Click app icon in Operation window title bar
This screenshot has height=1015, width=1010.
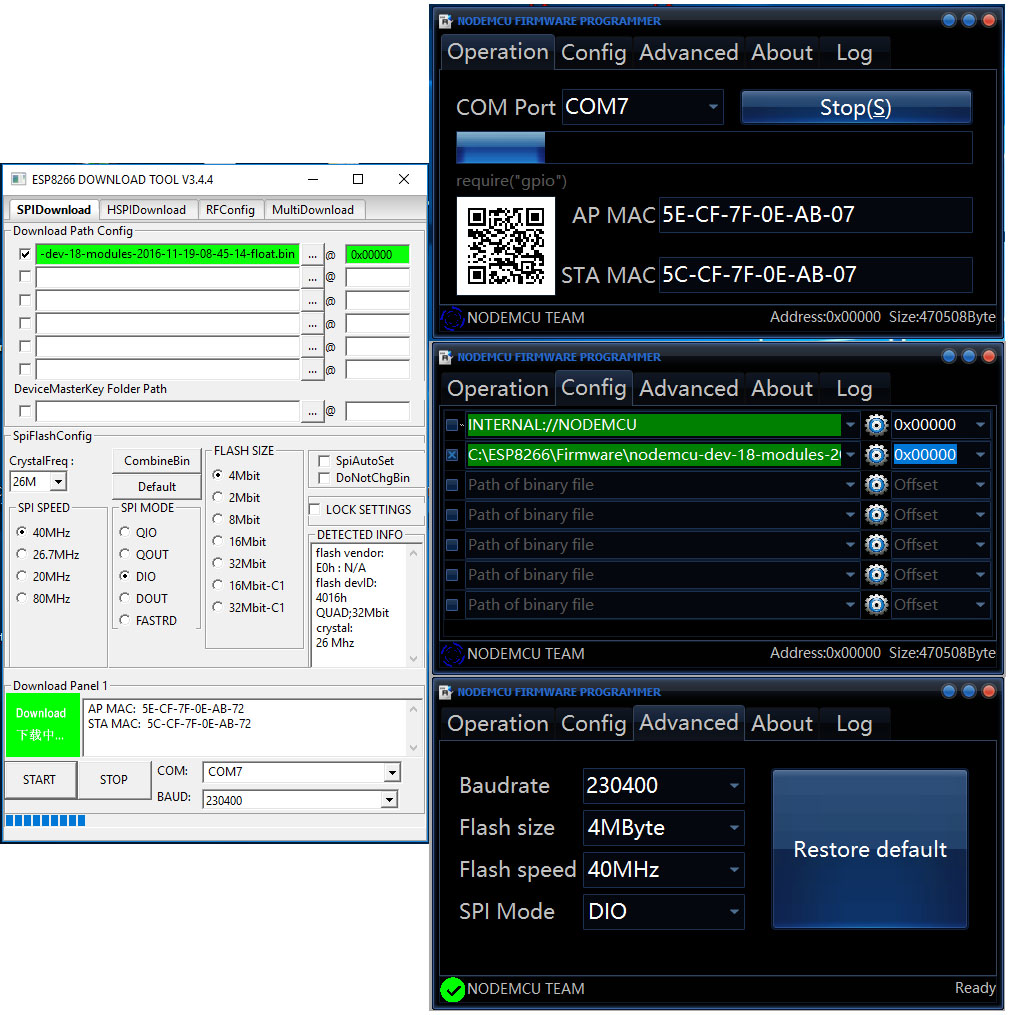[445, 21]
